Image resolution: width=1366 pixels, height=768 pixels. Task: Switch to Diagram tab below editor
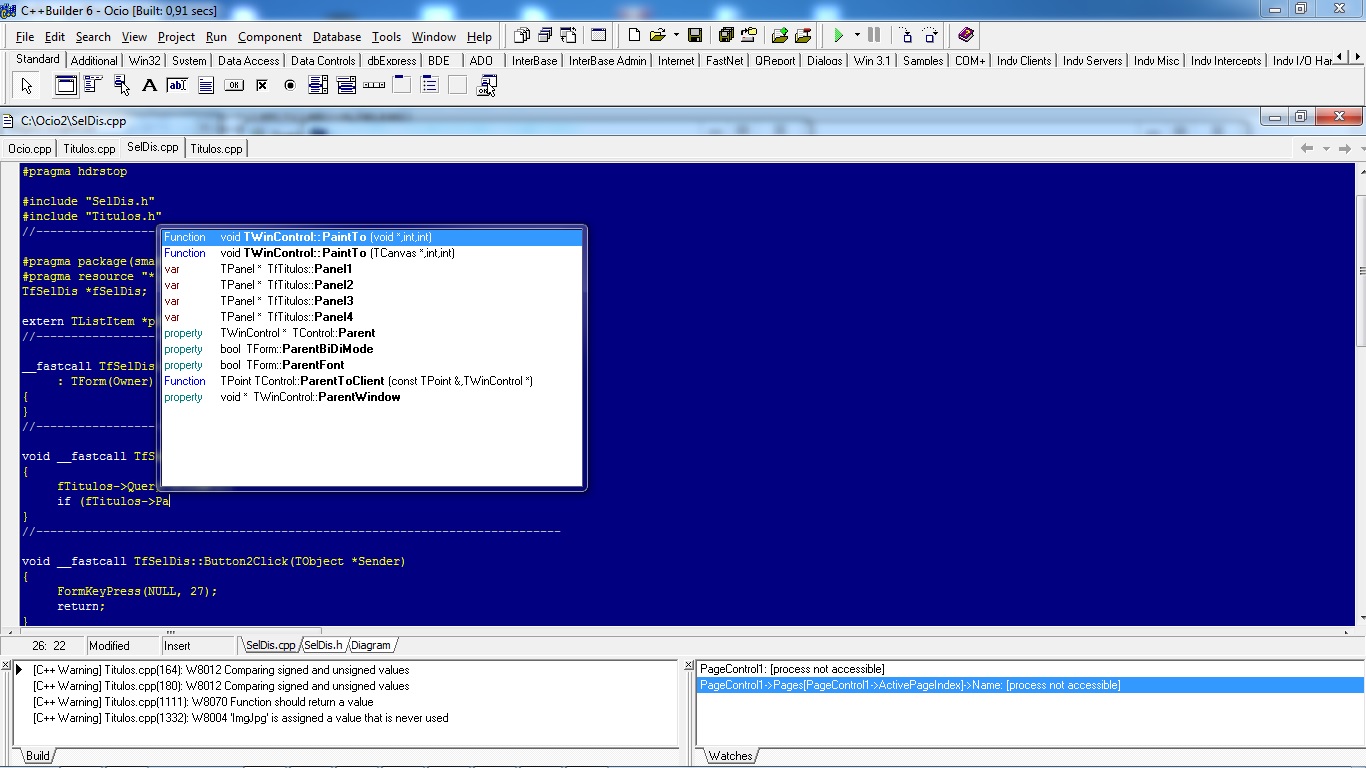(370, 645)
